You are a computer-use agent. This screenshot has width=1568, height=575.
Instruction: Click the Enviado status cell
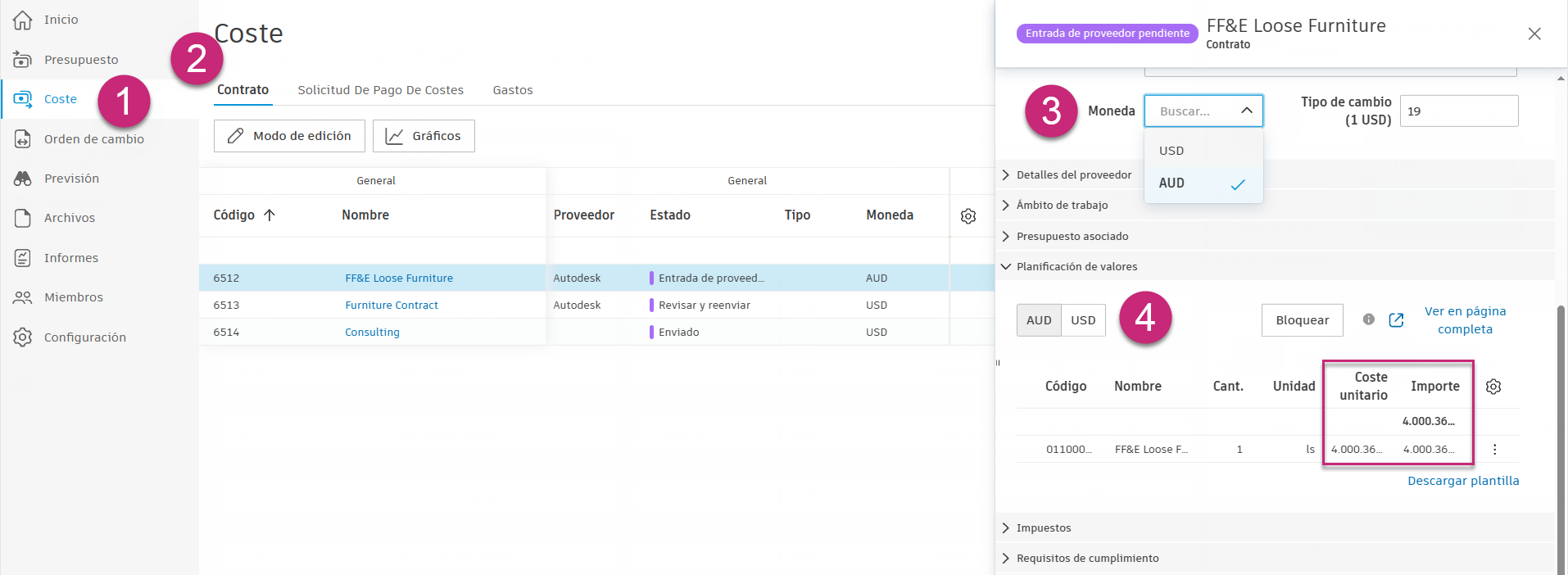click(x=679, y=333)
